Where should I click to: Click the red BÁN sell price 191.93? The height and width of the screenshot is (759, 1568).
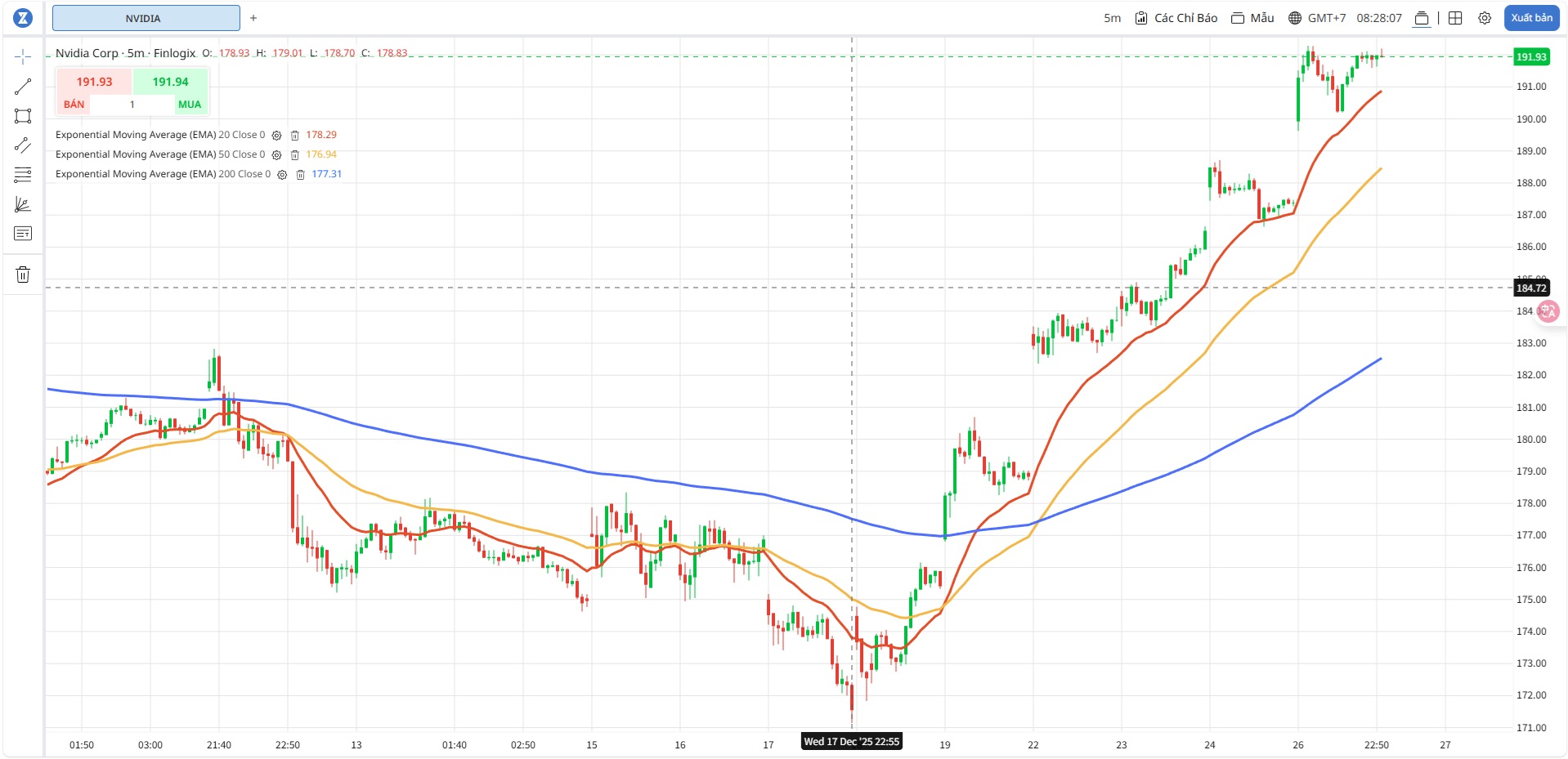click(x=94, y=82)
